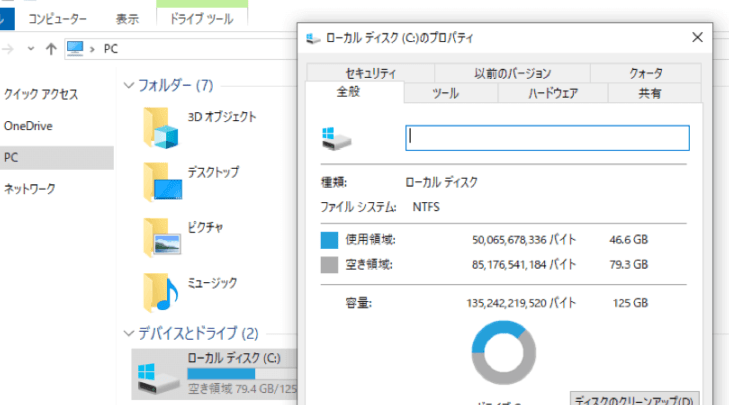The image size is (729, 405).
Task: Open the 以前のバージョン tab
Action: (512, 73)
